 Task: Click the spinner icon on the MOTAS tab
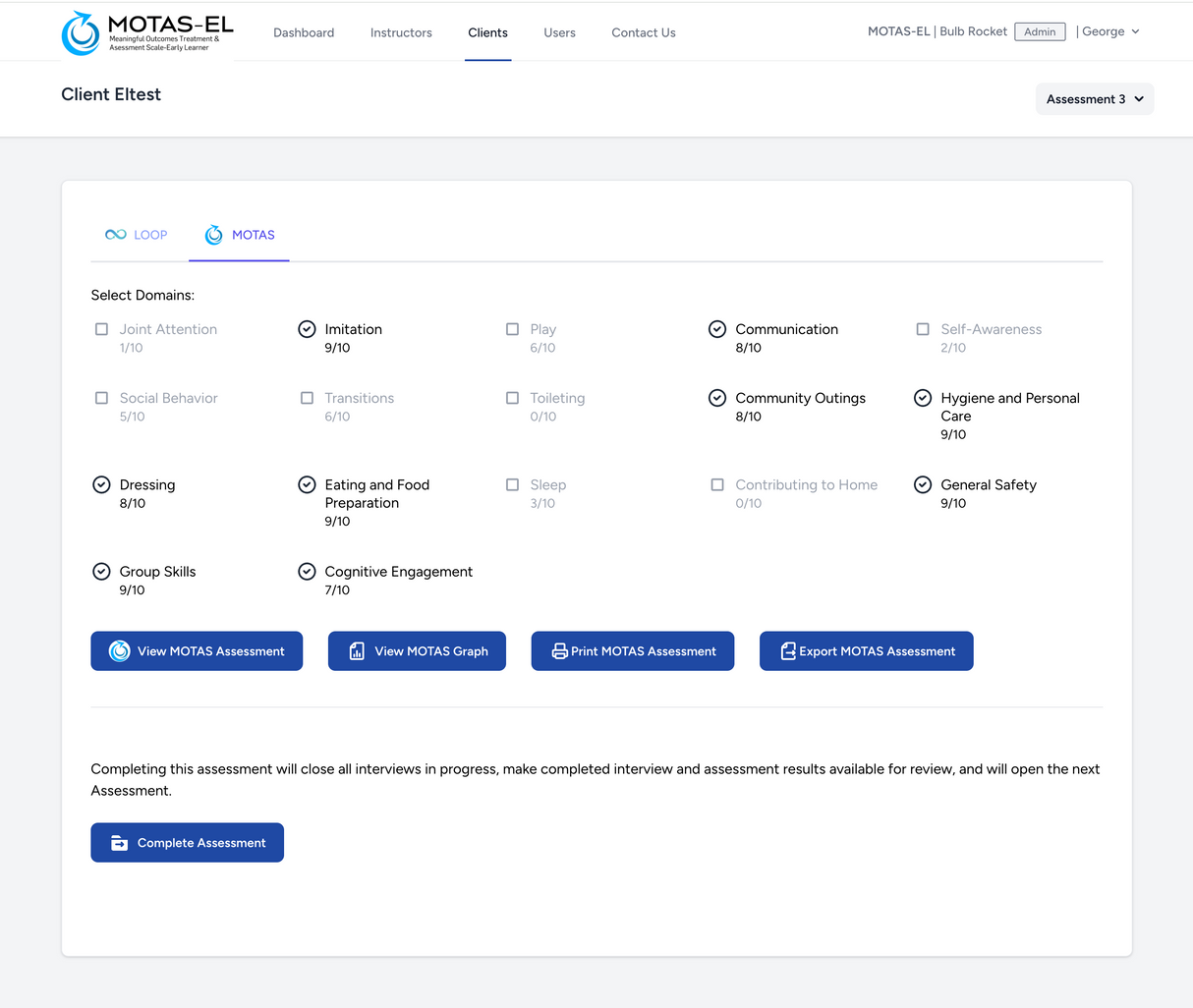213,234
